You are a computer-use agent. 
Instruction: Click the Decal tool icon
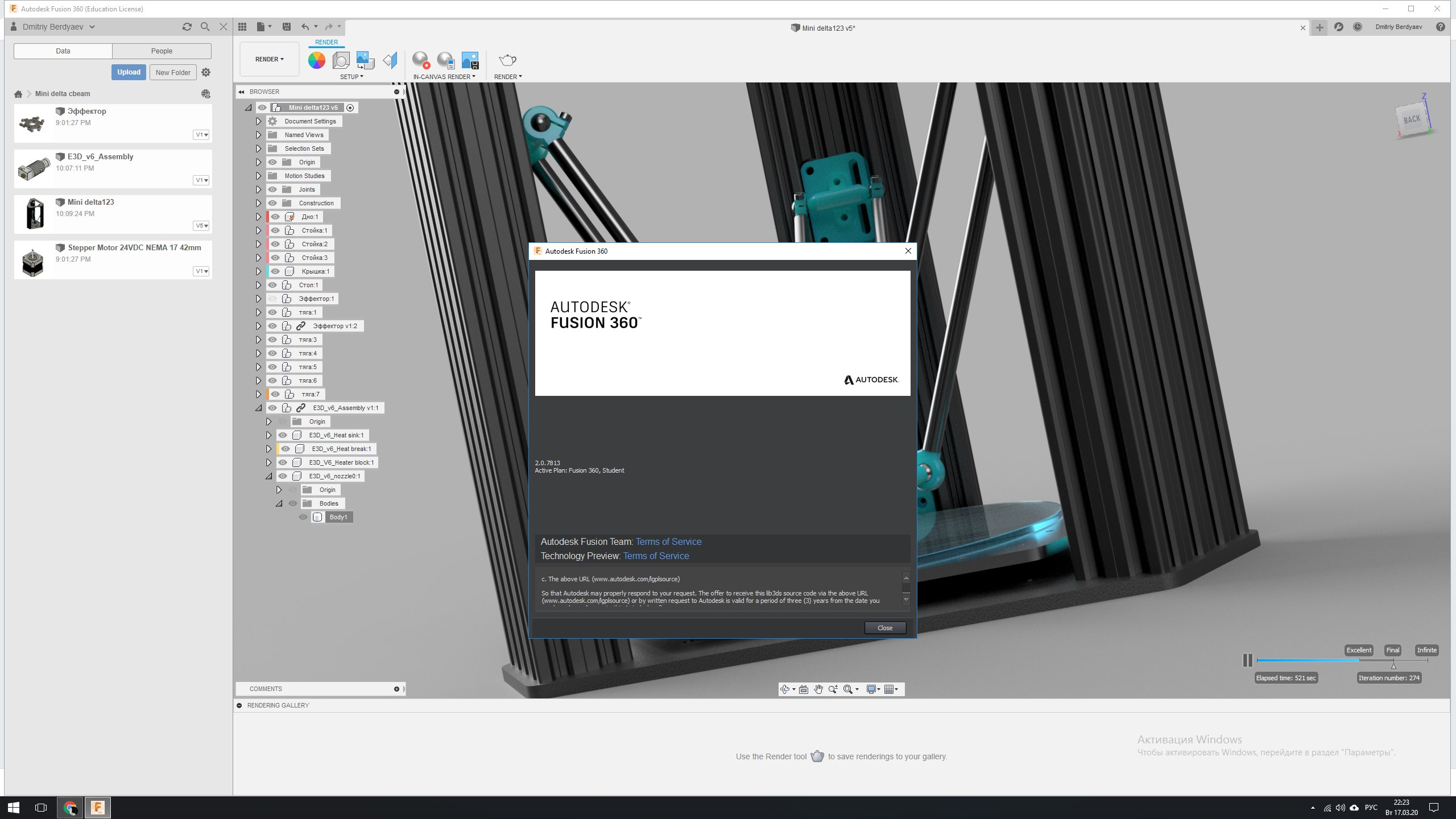click(x=365, y=60)
